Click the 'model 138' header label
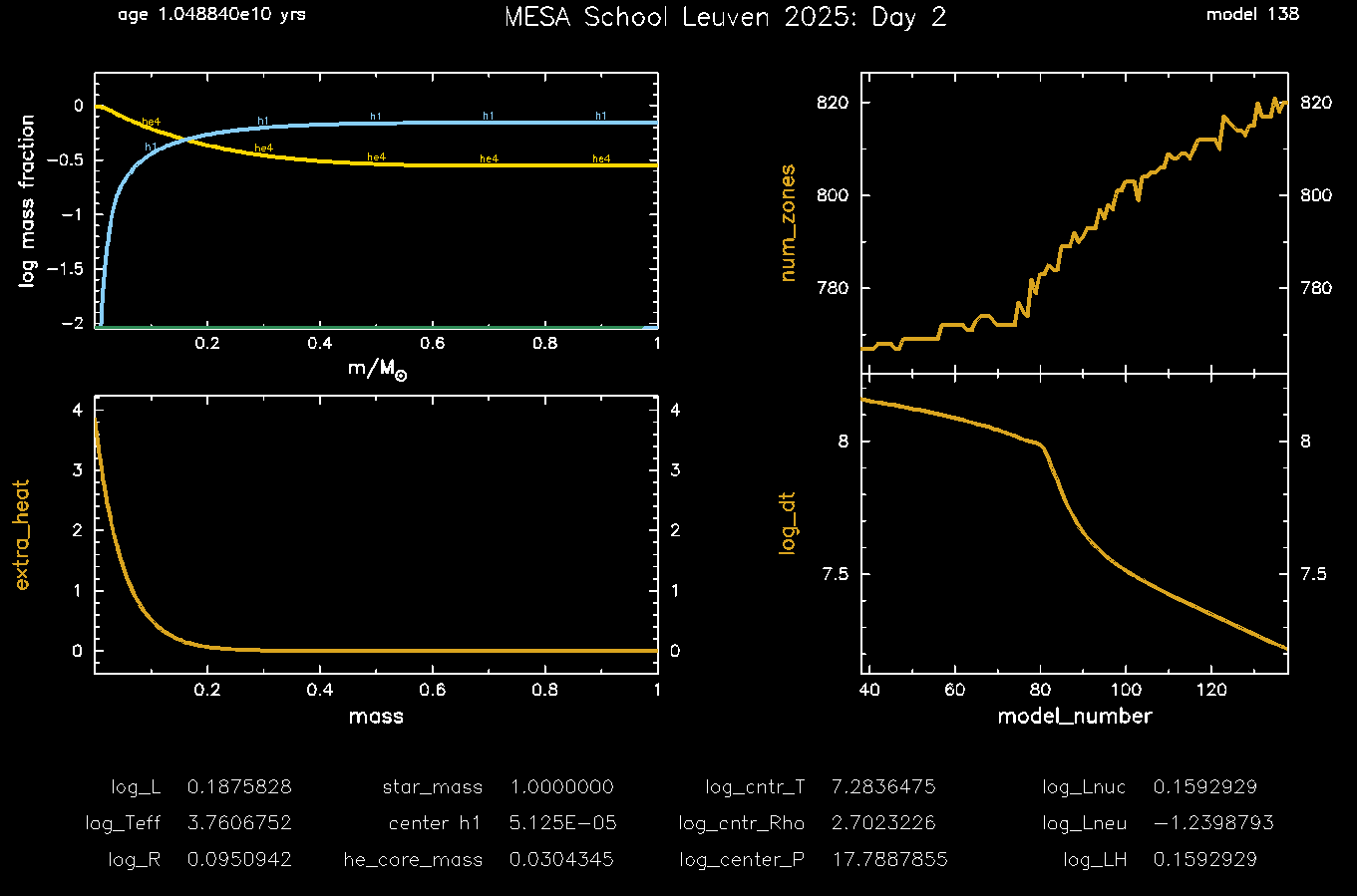This screenshot has height=896, width=1357. tap(1252, 14)
